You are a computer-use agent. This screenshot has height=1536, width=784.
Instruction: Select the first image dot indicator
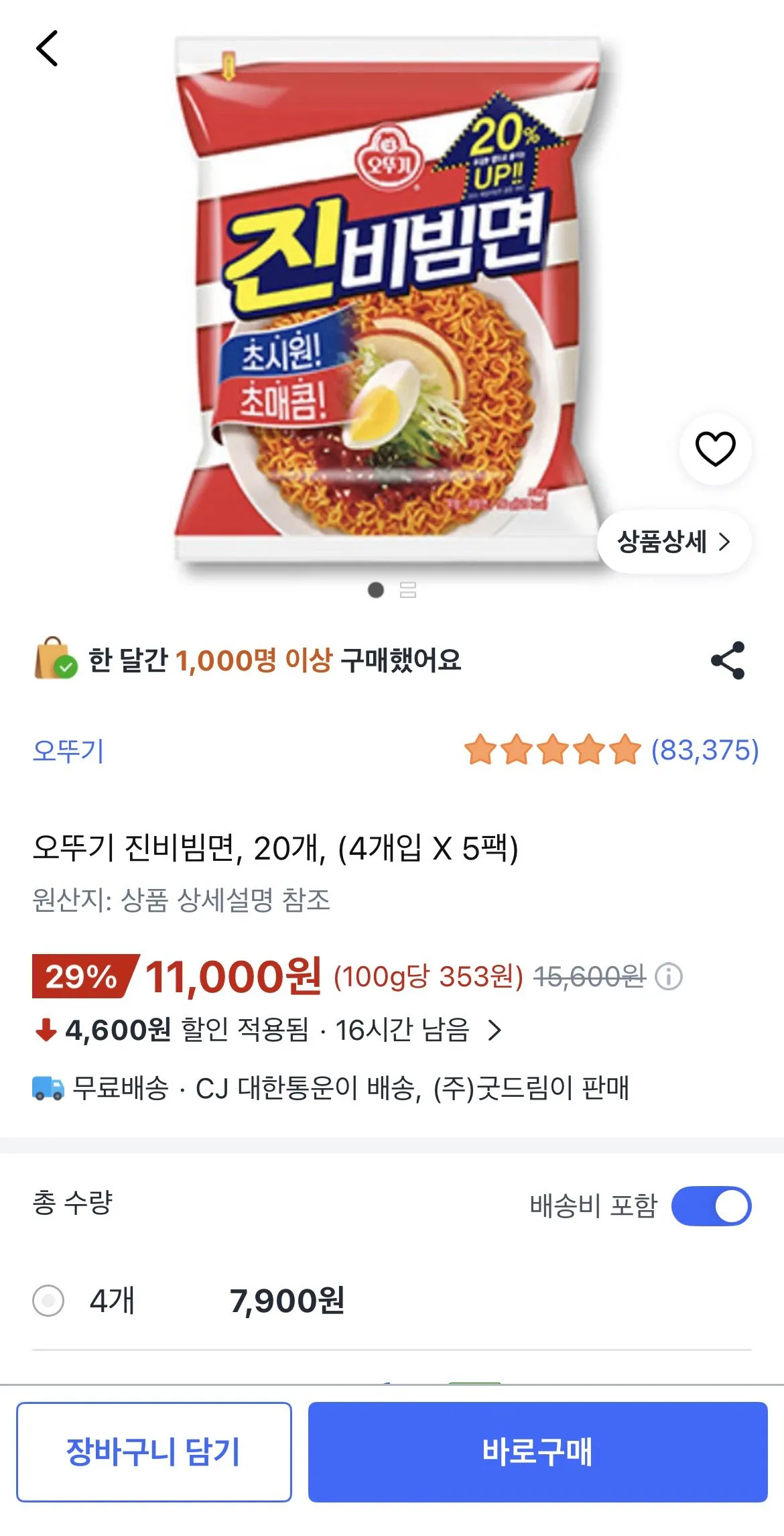click(376, 590)
